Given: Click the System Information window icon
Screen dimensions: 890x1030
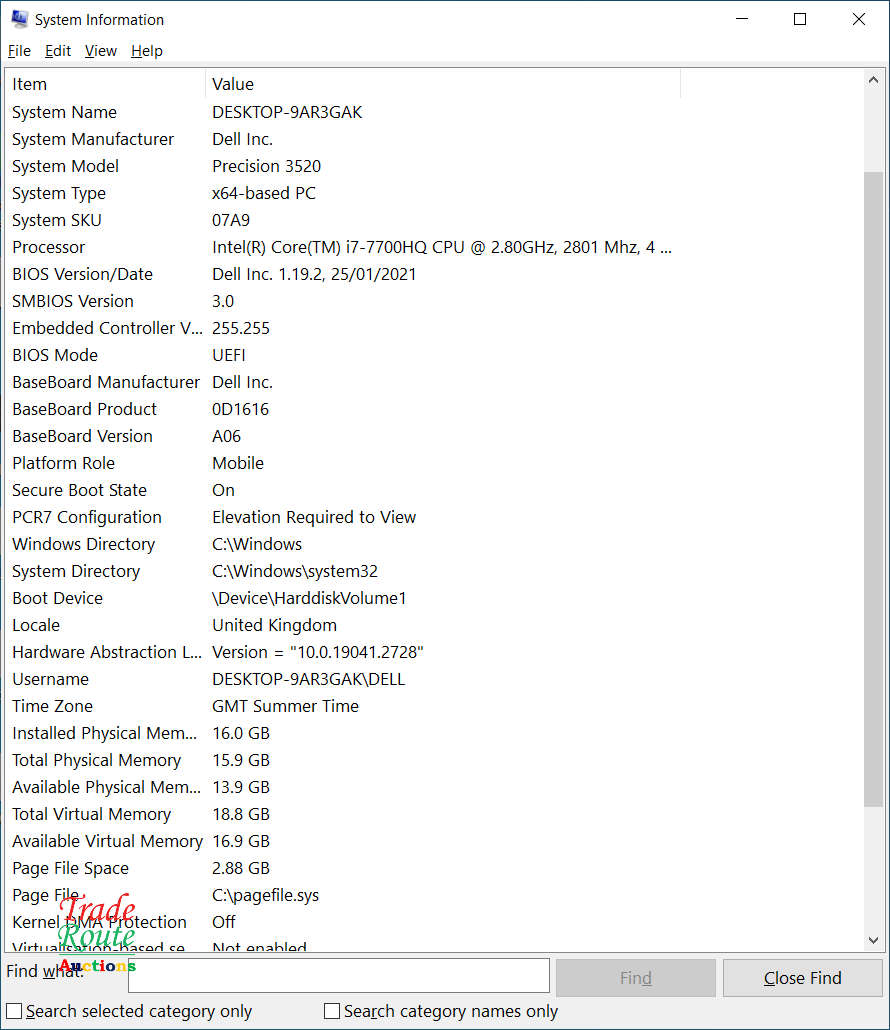Looking at the screenshot, I should (x=18, y=18).
